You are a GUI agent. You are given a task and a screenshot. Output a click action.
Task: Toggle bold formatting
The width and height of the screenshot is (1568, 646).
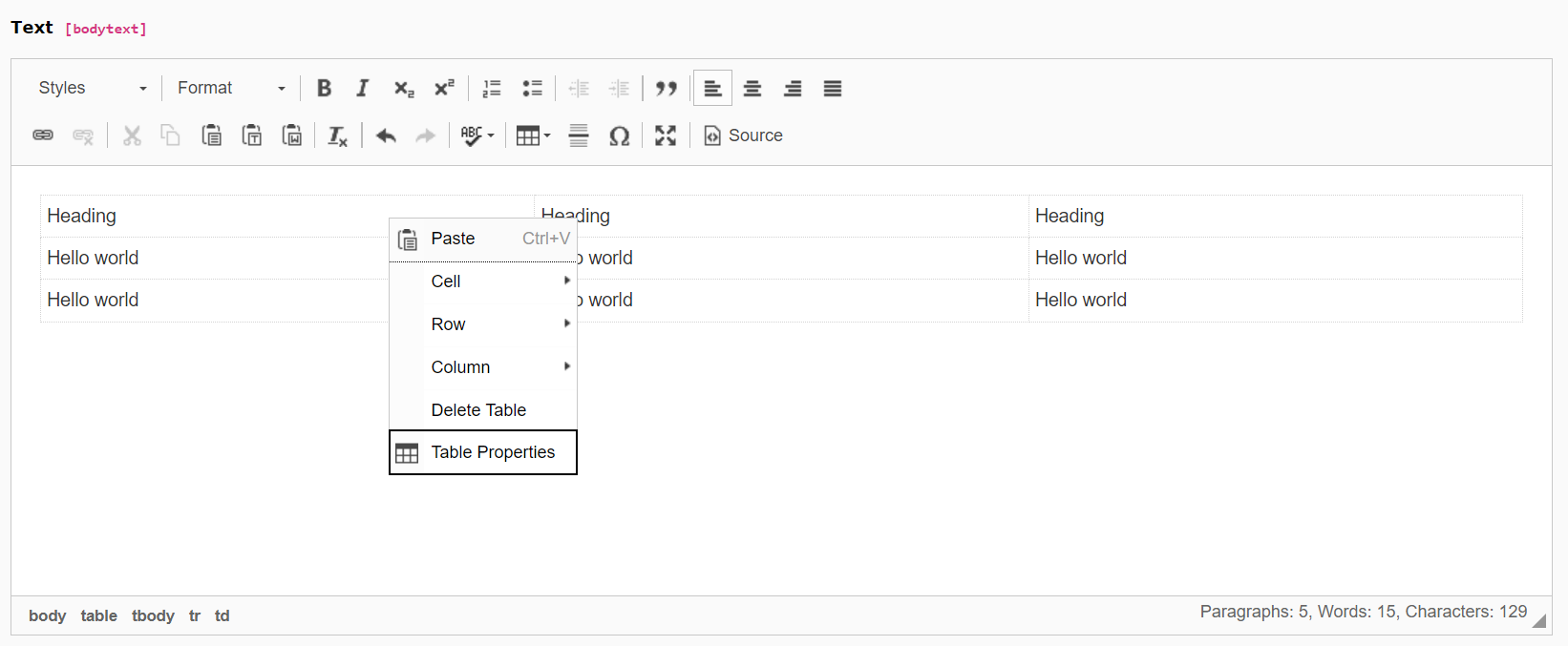(324, 88)
